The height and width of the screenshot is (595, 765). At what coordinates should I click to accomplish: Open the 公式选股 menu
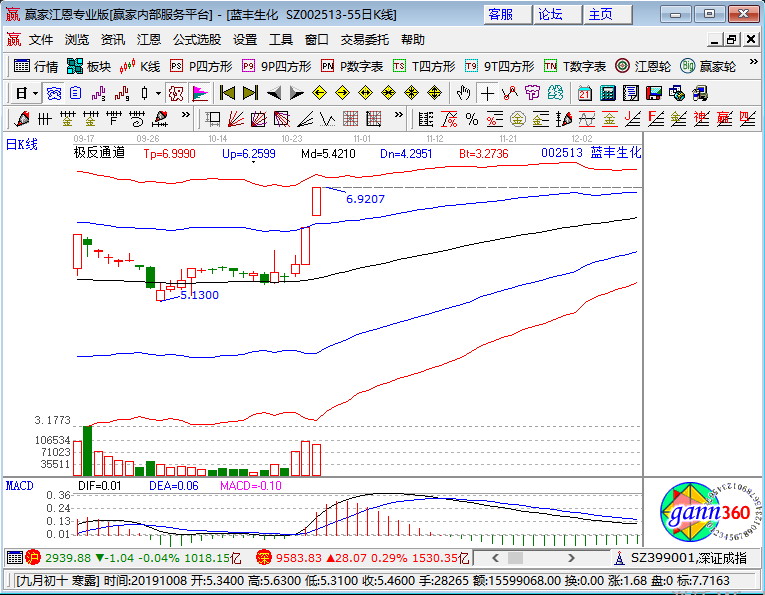point(197,40)
